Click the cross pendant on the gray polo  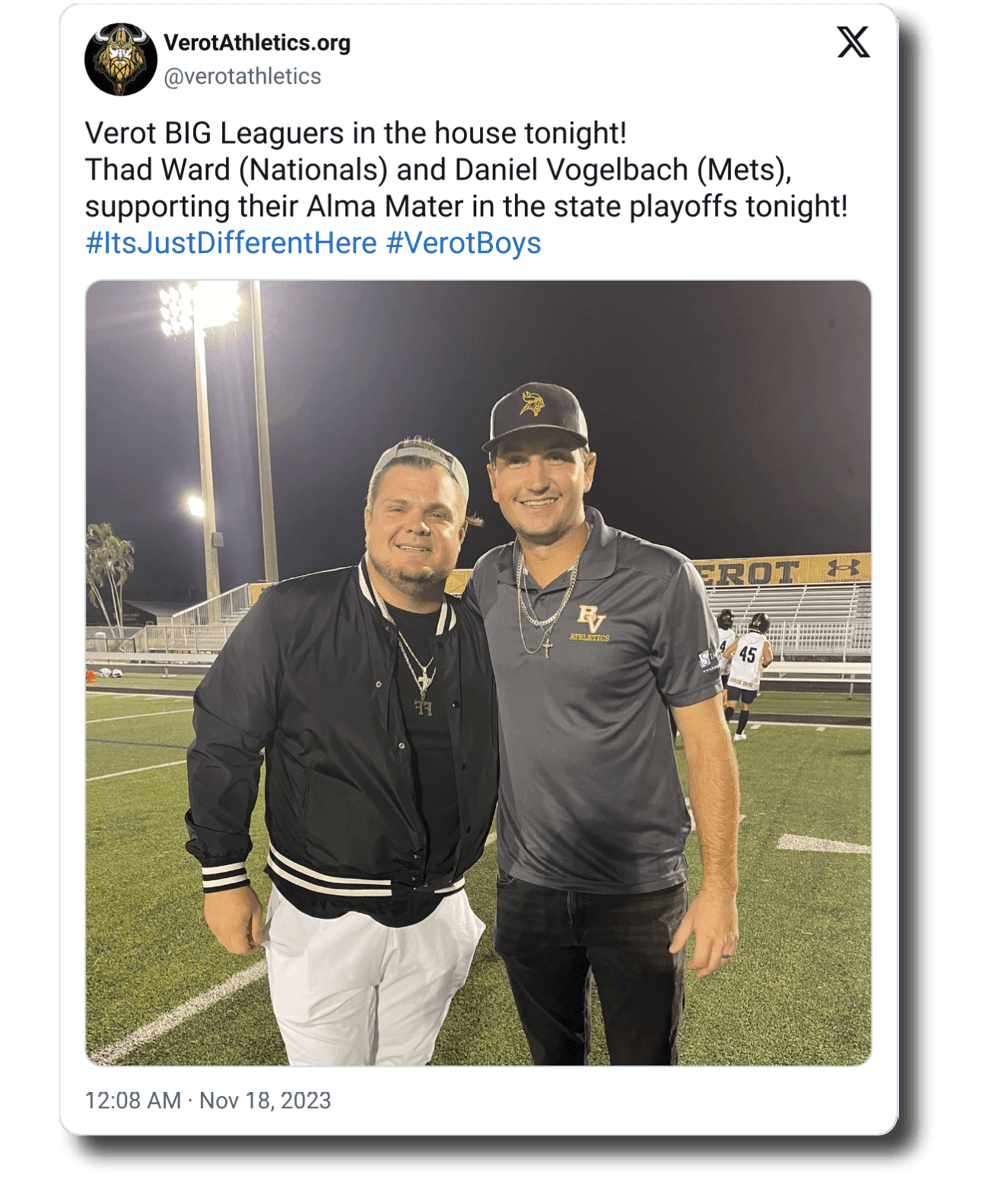548,646
